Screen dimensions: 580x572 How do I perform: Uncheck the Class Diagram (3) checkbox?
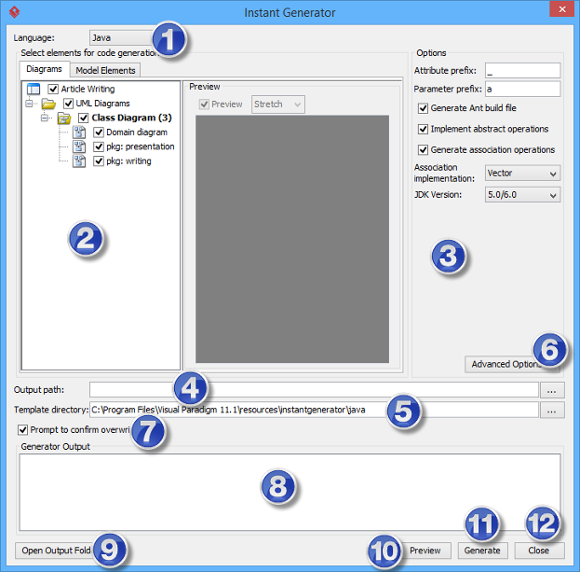click(x=83, y=118)
